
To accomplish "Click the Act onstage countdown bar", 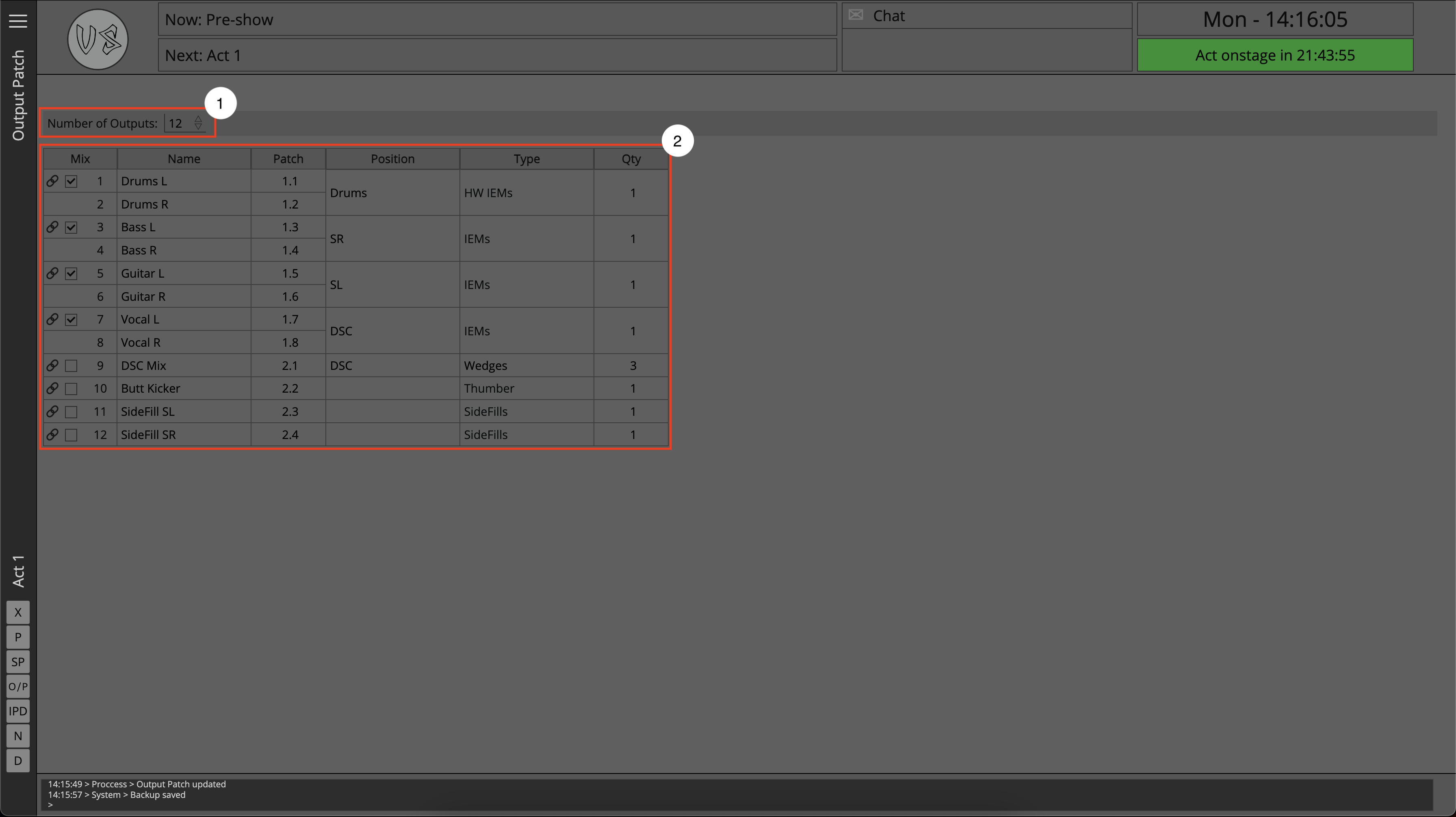I will click(x=1275, y=55).
